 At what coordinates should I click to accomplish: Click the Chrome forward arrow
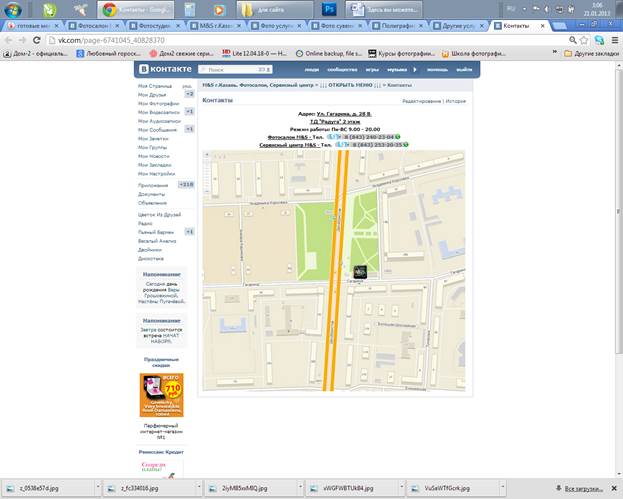[22, 40]
